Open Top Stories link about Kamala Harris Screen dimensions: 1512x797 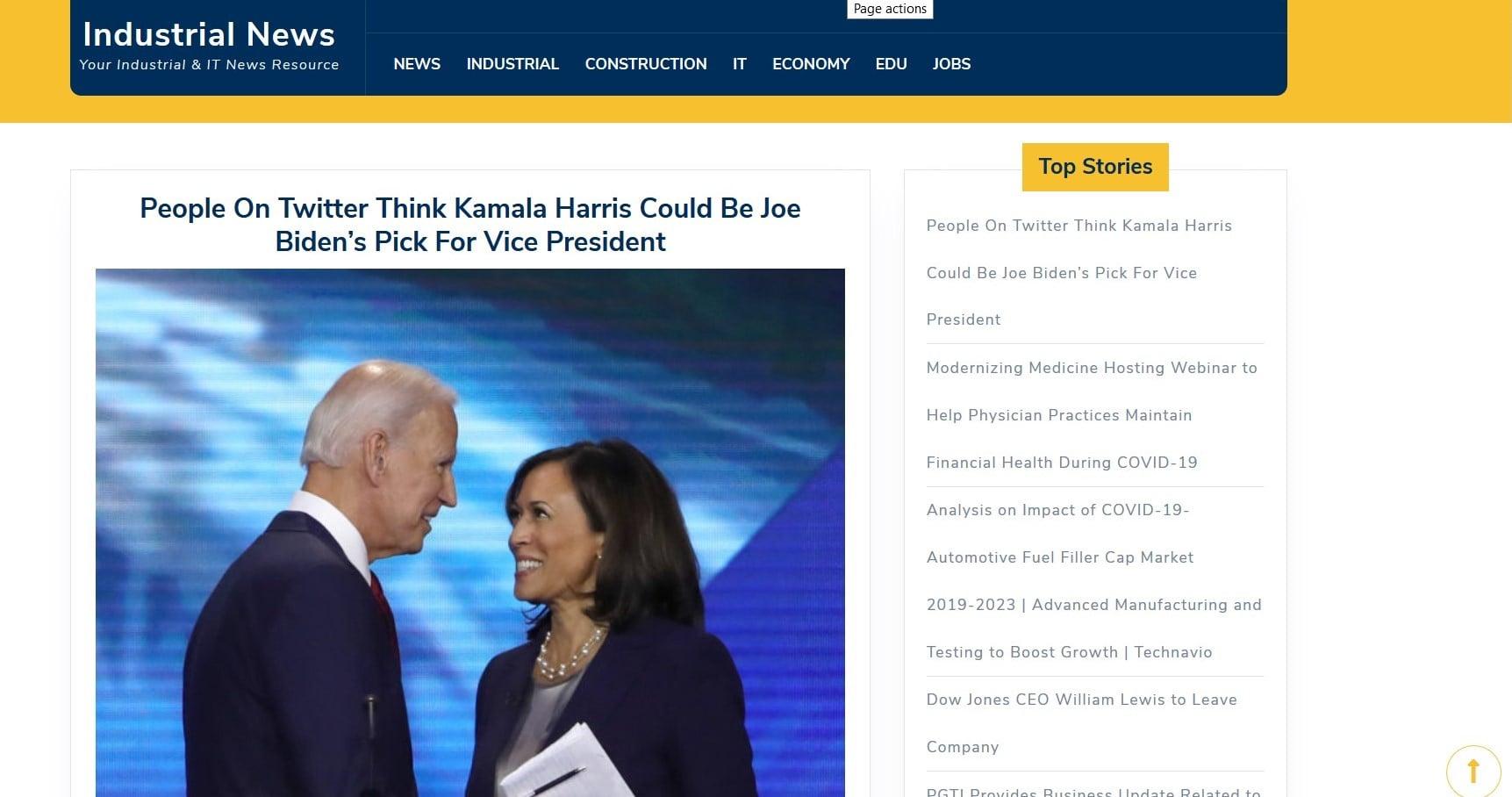tap(1079, 272)
